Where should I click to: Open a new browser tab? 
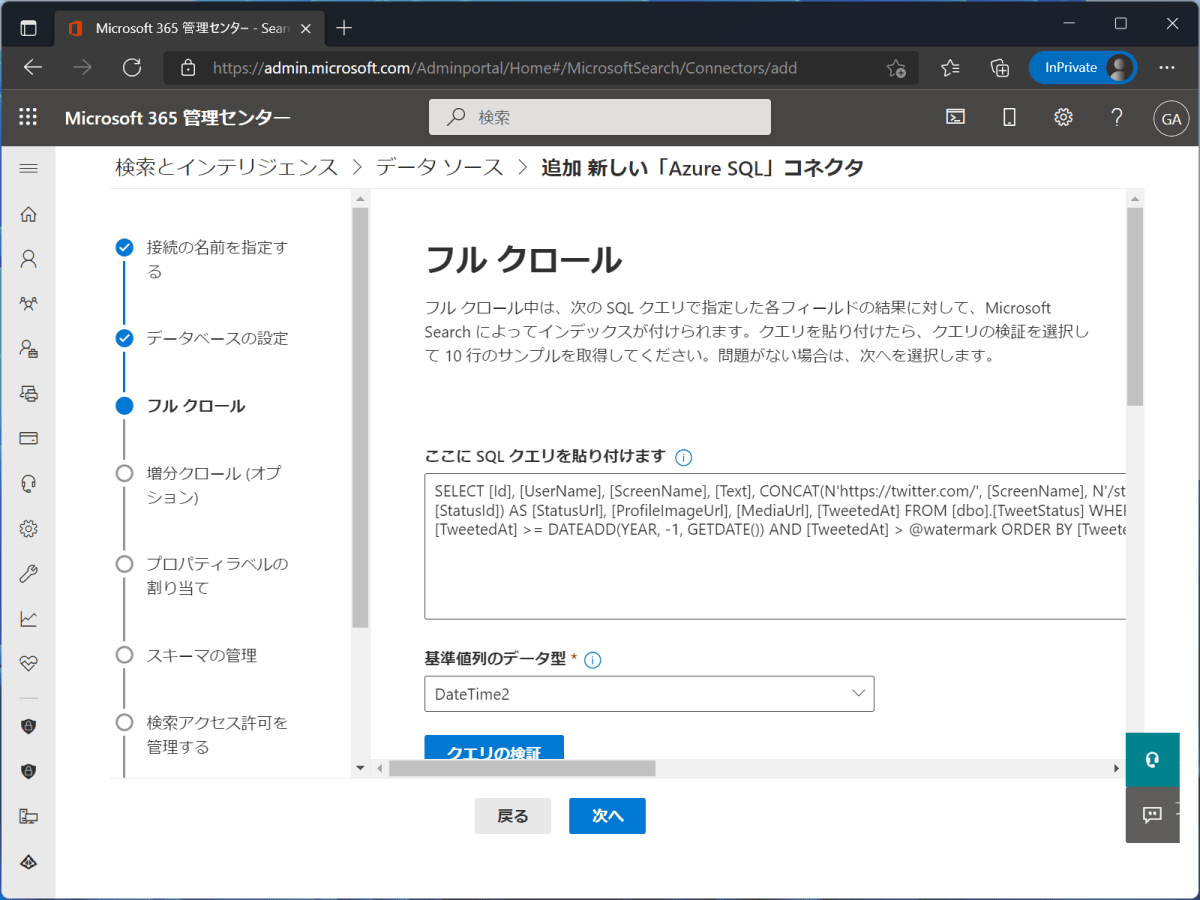[x=344, y=28]
